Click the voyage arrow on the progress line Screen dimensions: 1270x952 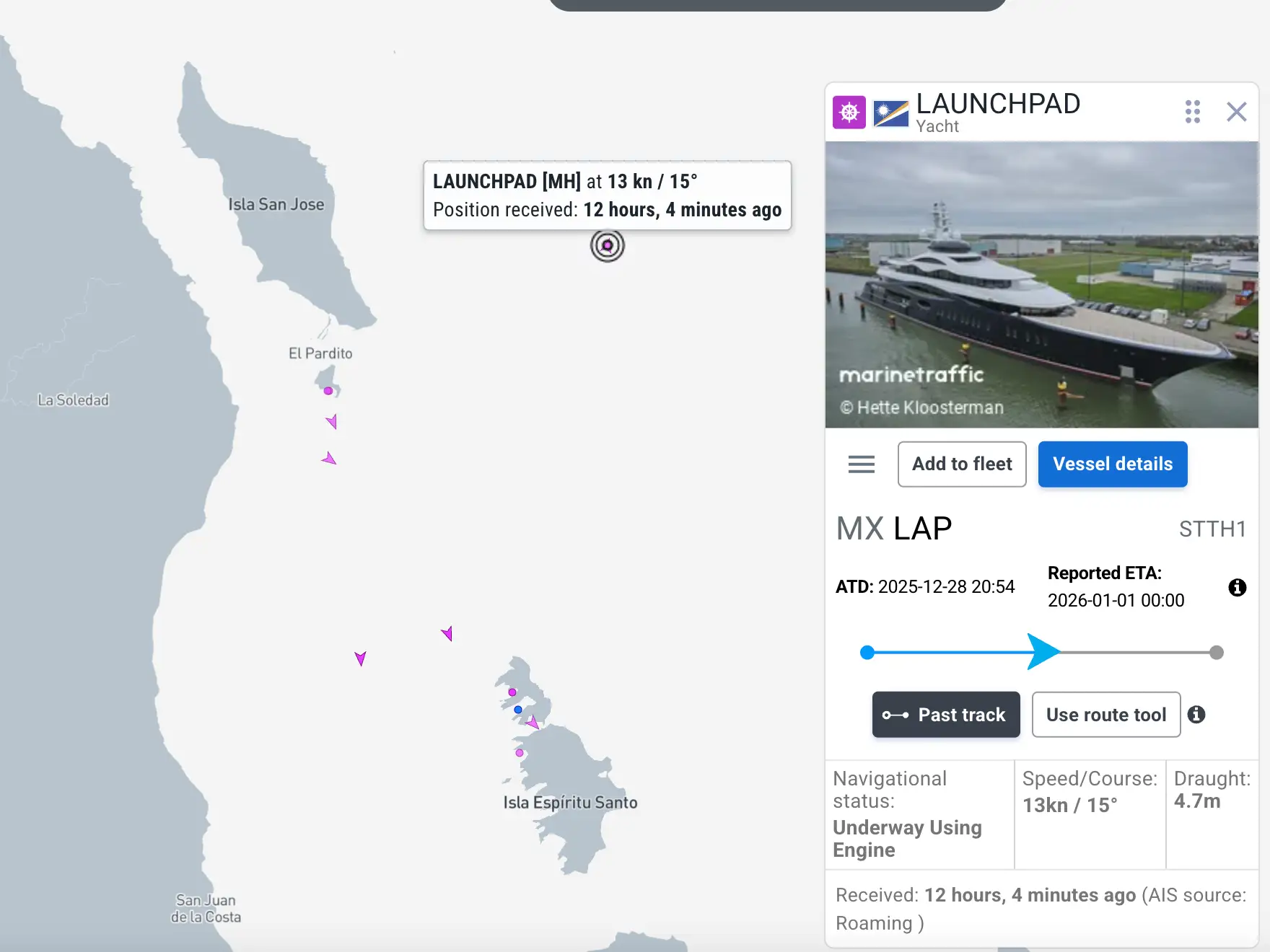point(1042,651)
